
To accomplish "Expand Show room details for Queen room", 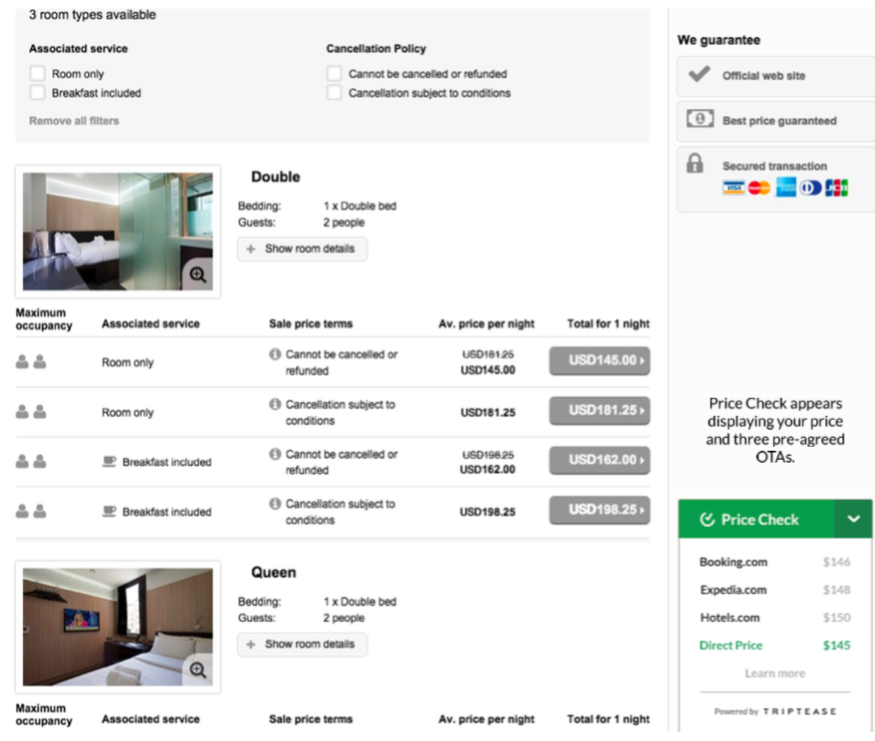I will pos(302,644).
